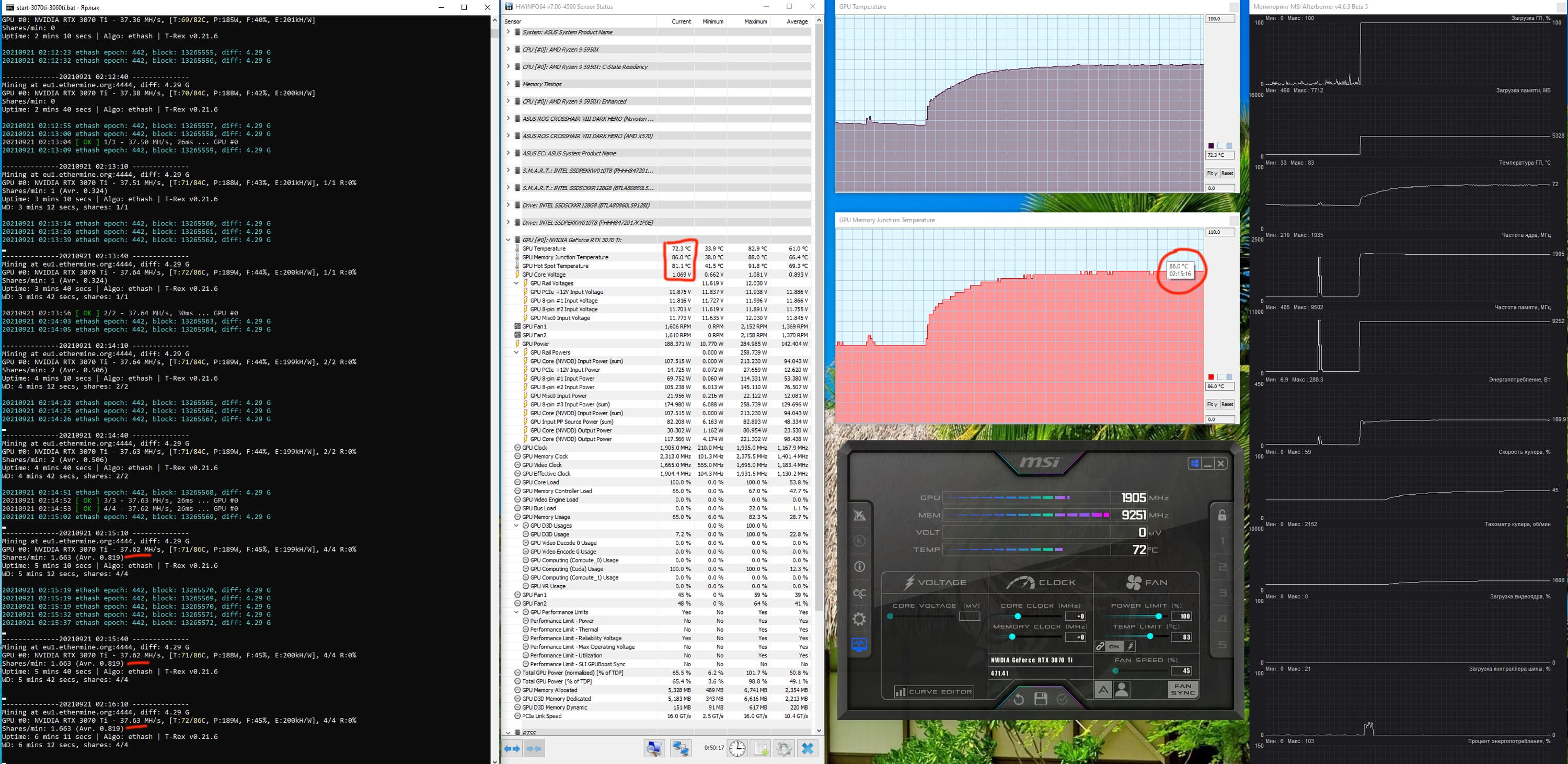
Task: Click Memory Clock slider handle
Action: tap(1012, 637)
